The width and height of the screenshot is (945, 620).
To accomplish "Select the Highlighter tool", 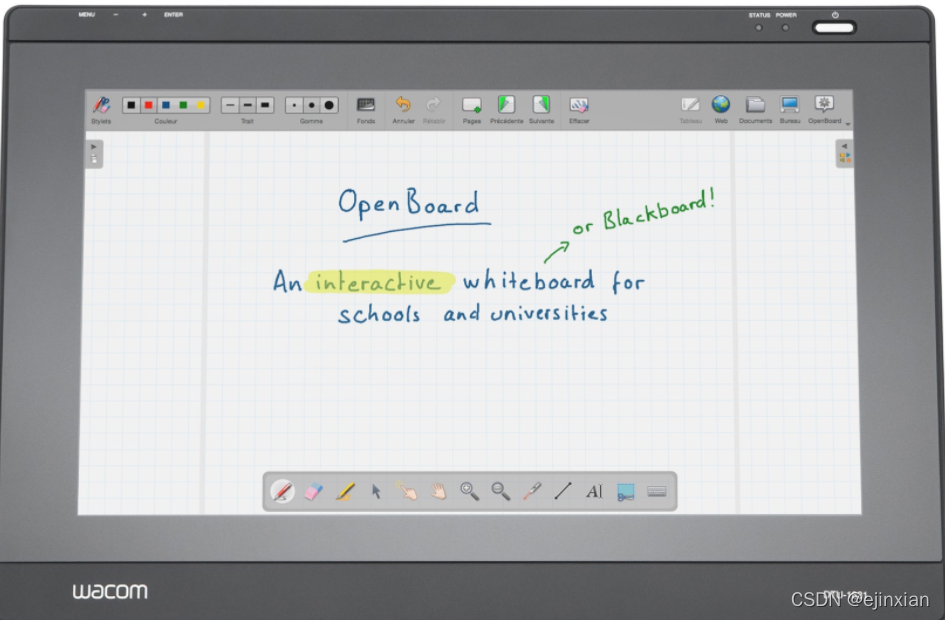I will tap(345, 492).
